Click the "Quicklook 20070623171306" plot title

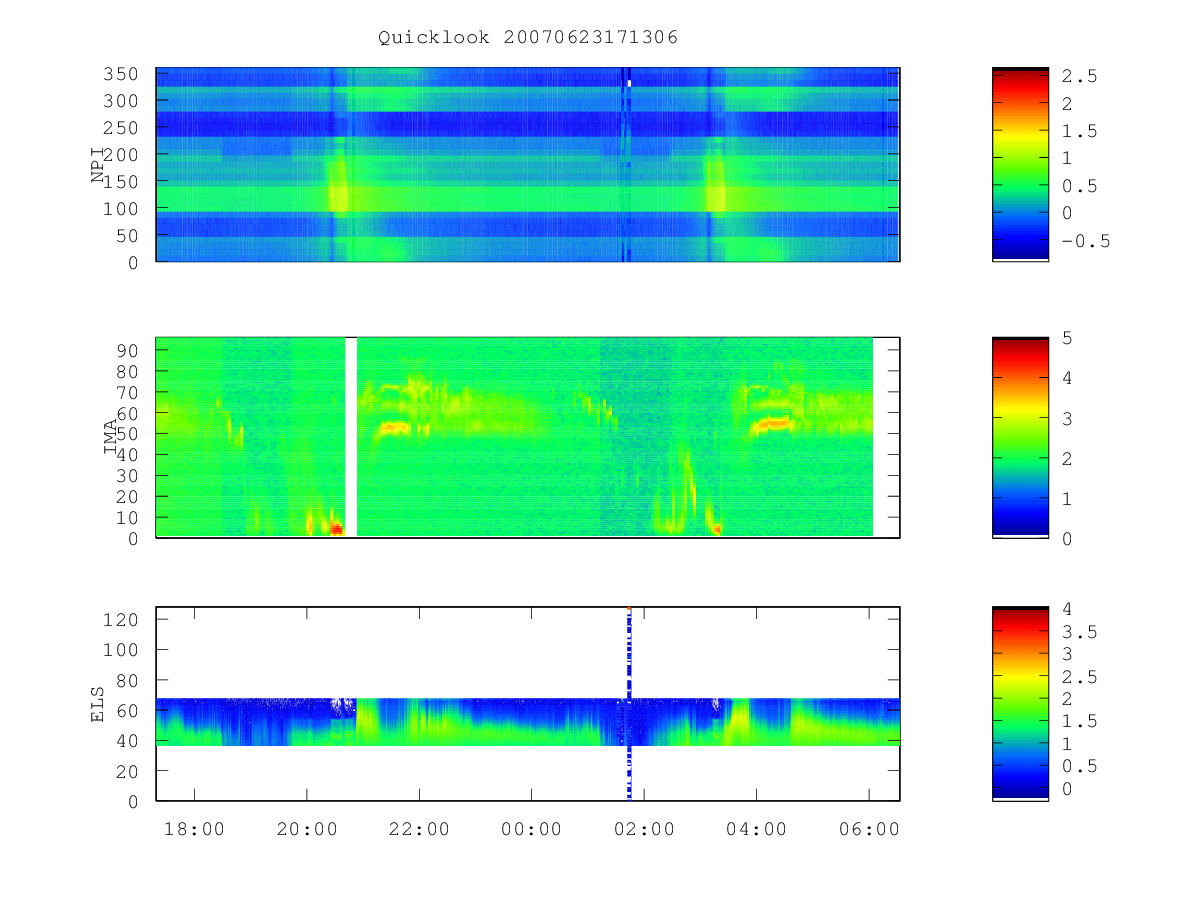click(528, 38)
